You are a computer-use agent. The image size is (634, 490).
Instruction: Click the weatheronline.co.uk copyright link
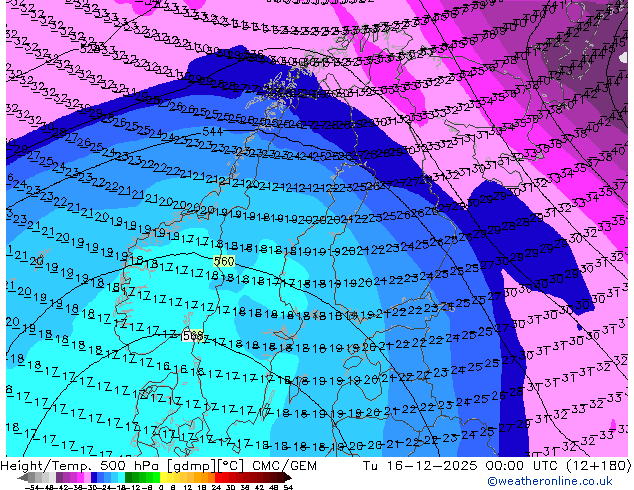coord(550,481)
